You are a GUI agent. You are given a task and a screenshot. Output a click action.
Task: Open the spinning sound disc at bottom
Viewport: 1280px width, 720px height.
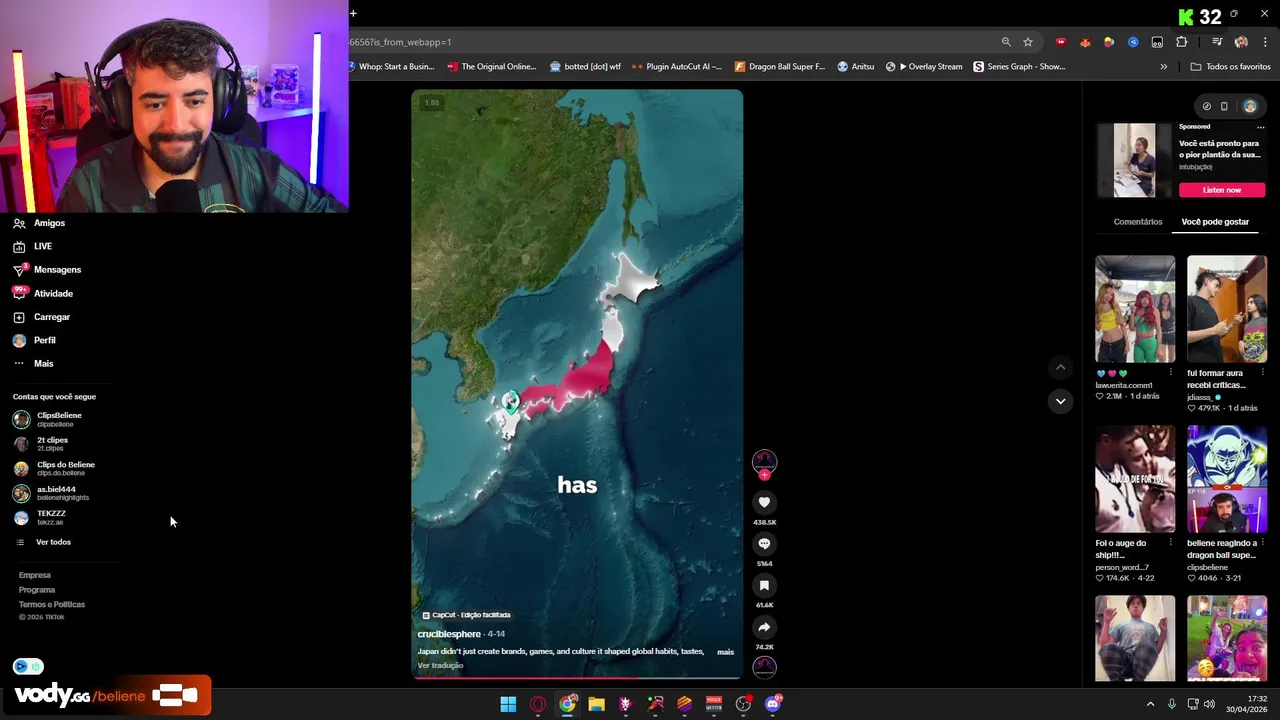[x=764, y=666]
